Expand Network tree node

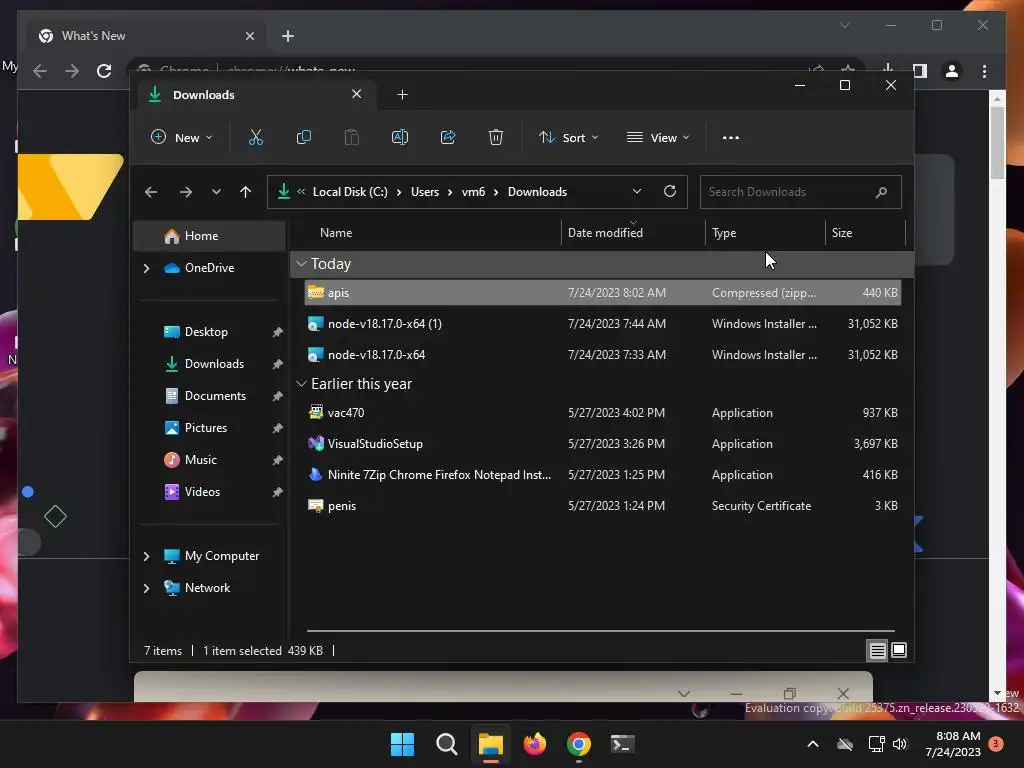(x=146, y=588)
